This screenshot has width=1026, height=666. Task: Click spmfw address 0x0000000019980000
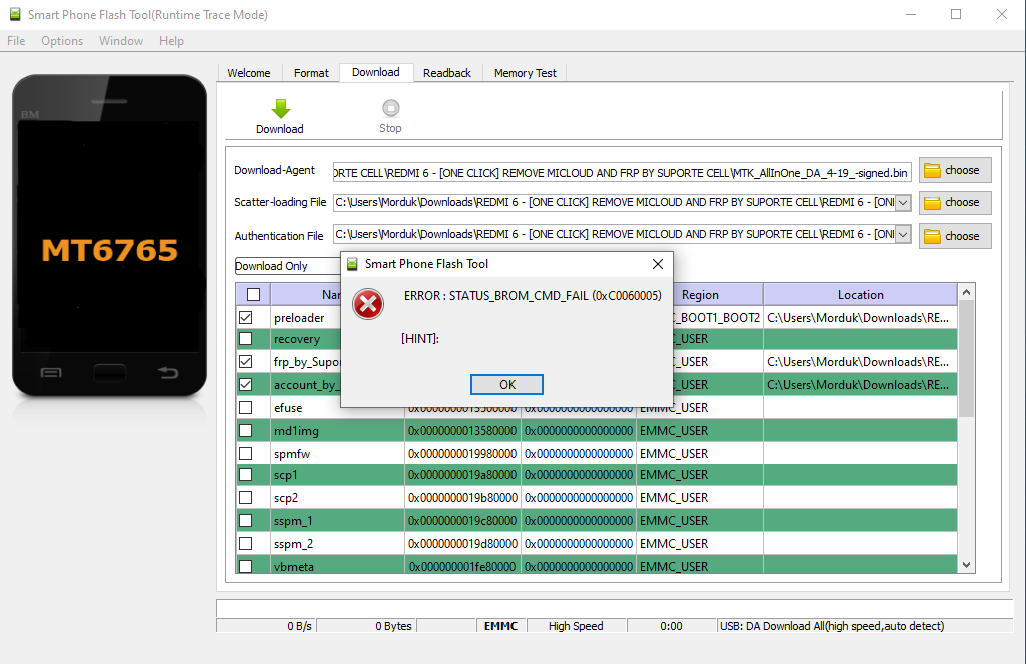(x=463, y=453)
